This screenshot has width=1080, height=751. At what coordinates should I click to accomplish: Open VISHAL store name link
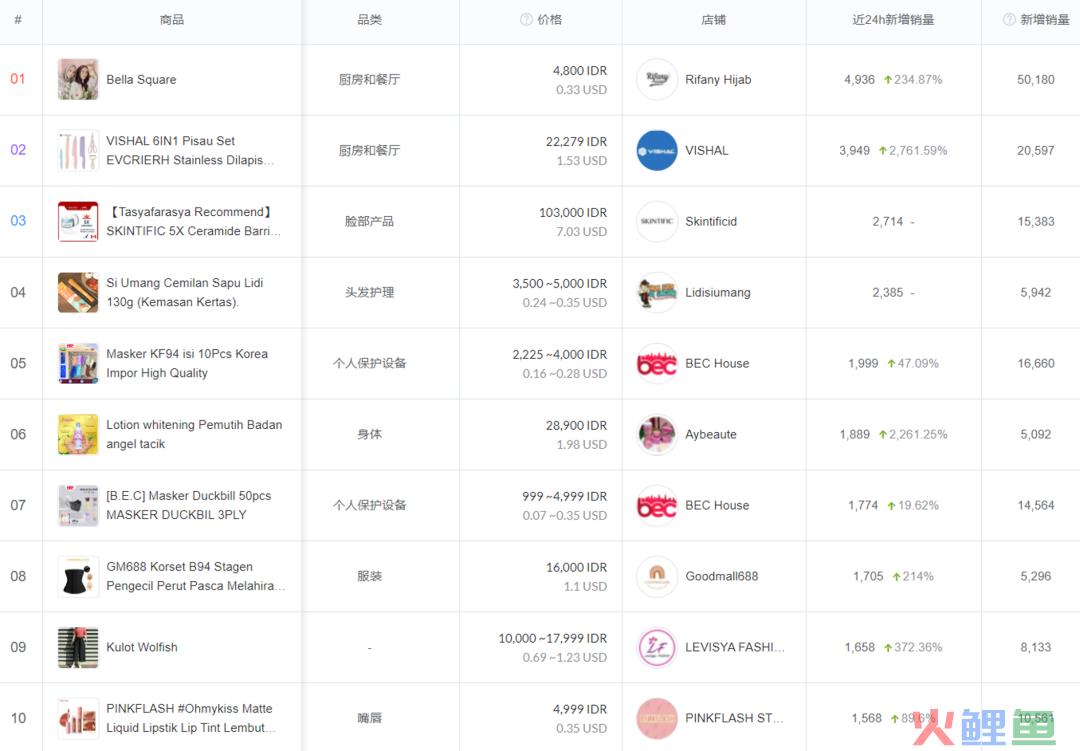click(x=707, y=150)
